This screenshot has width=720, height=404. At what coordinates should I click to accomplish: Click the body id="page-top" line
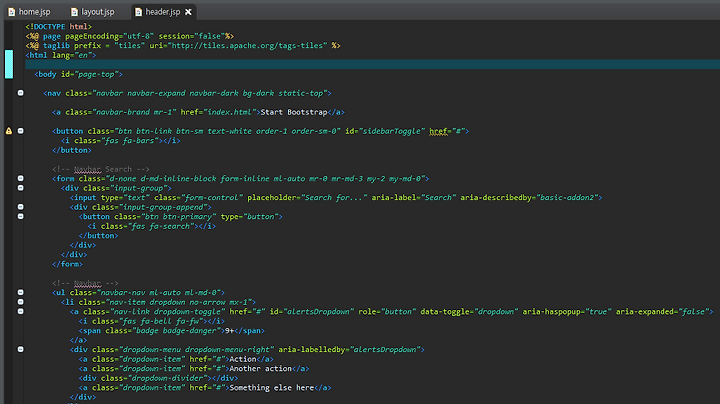(79, 74)
